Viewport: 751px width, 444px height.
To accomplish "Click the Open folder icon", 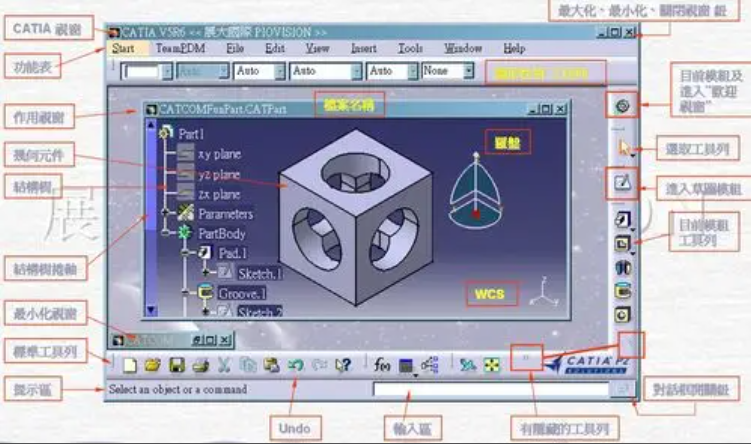I will [x=153, y=365].
